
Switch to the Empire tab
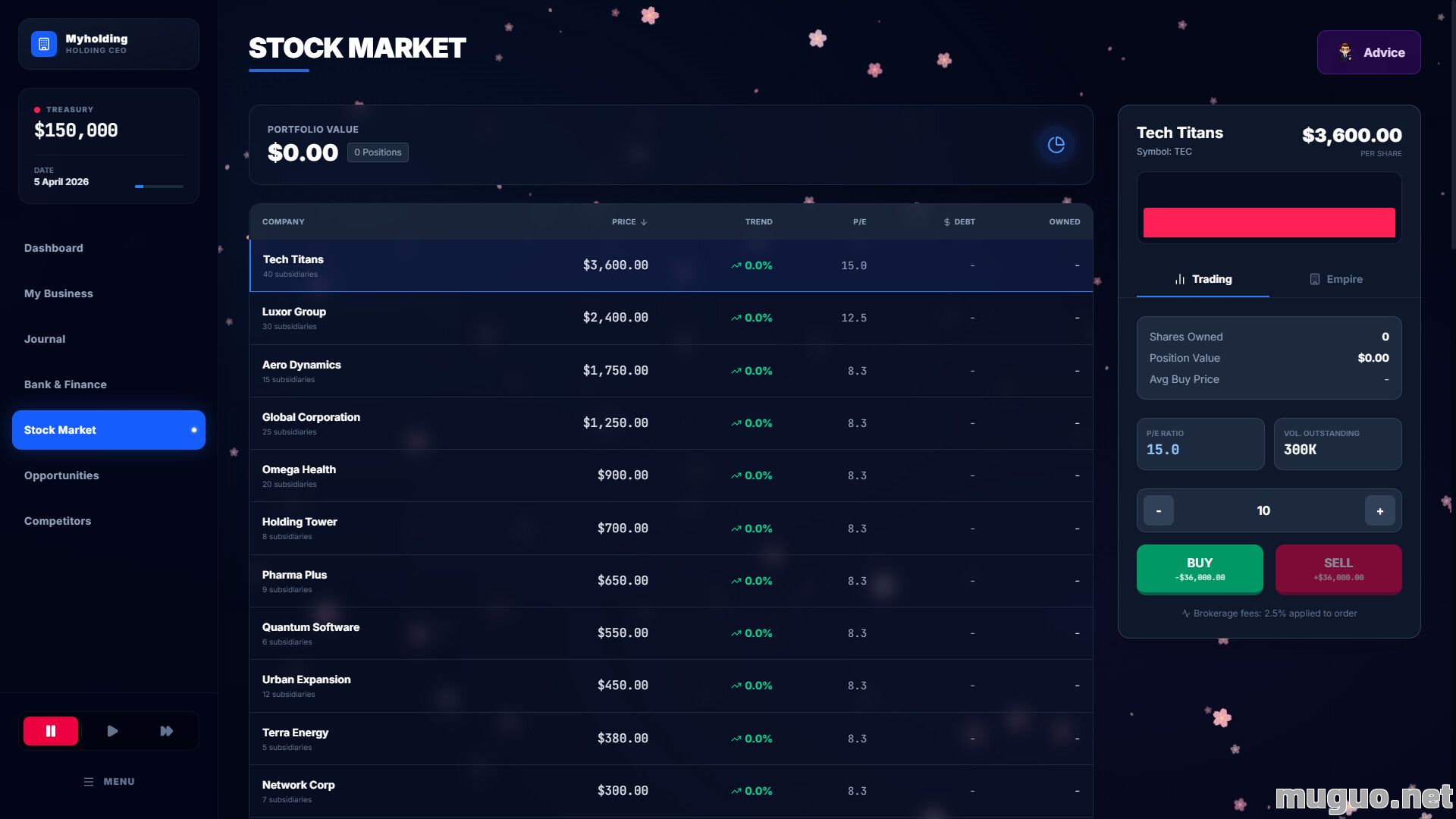click(x=1336, y=279)
